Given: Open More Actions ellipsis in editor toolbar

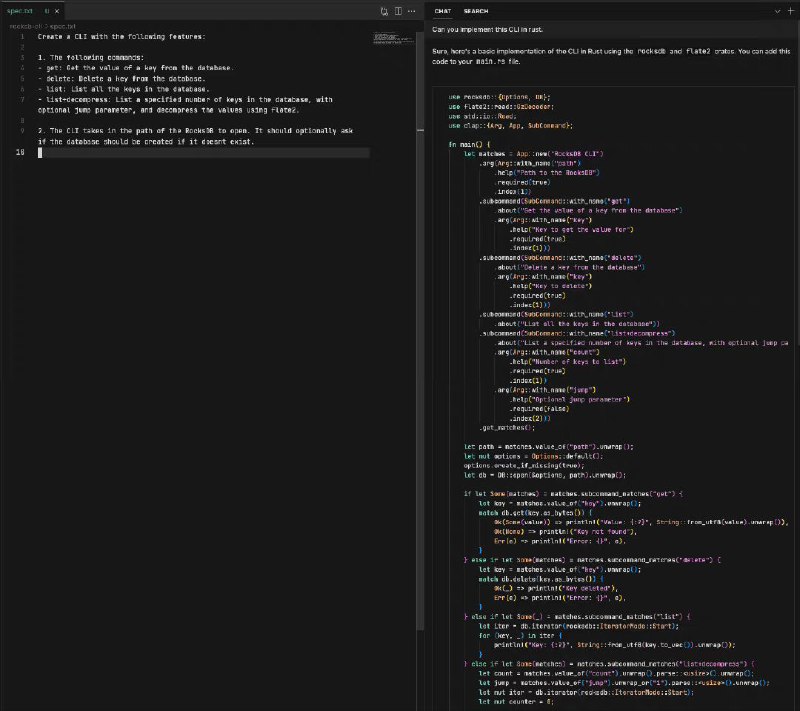Looking at the screenshot, I should [x=413, y=11].
